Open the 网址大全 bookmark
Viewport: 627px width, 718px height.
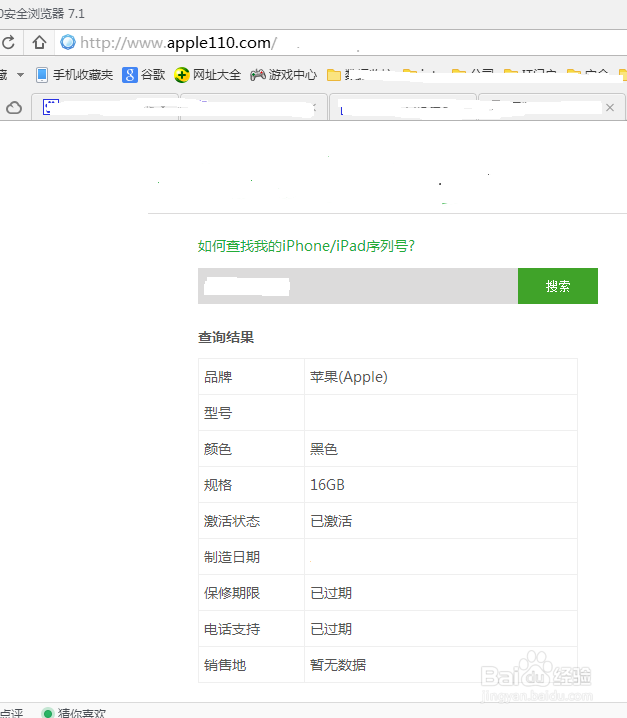(x=207, y=75)
